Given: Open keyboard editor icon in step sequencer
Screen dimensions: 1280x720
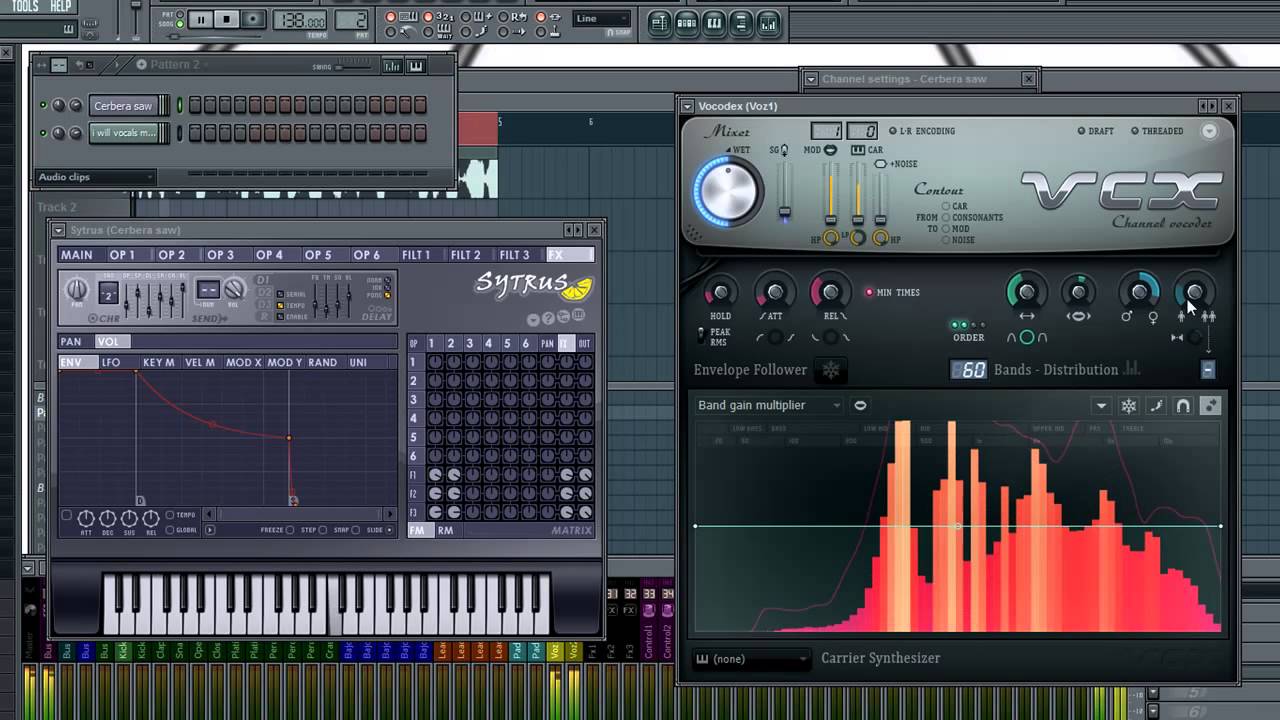Looking at the screenshot, I should [416, 66].
